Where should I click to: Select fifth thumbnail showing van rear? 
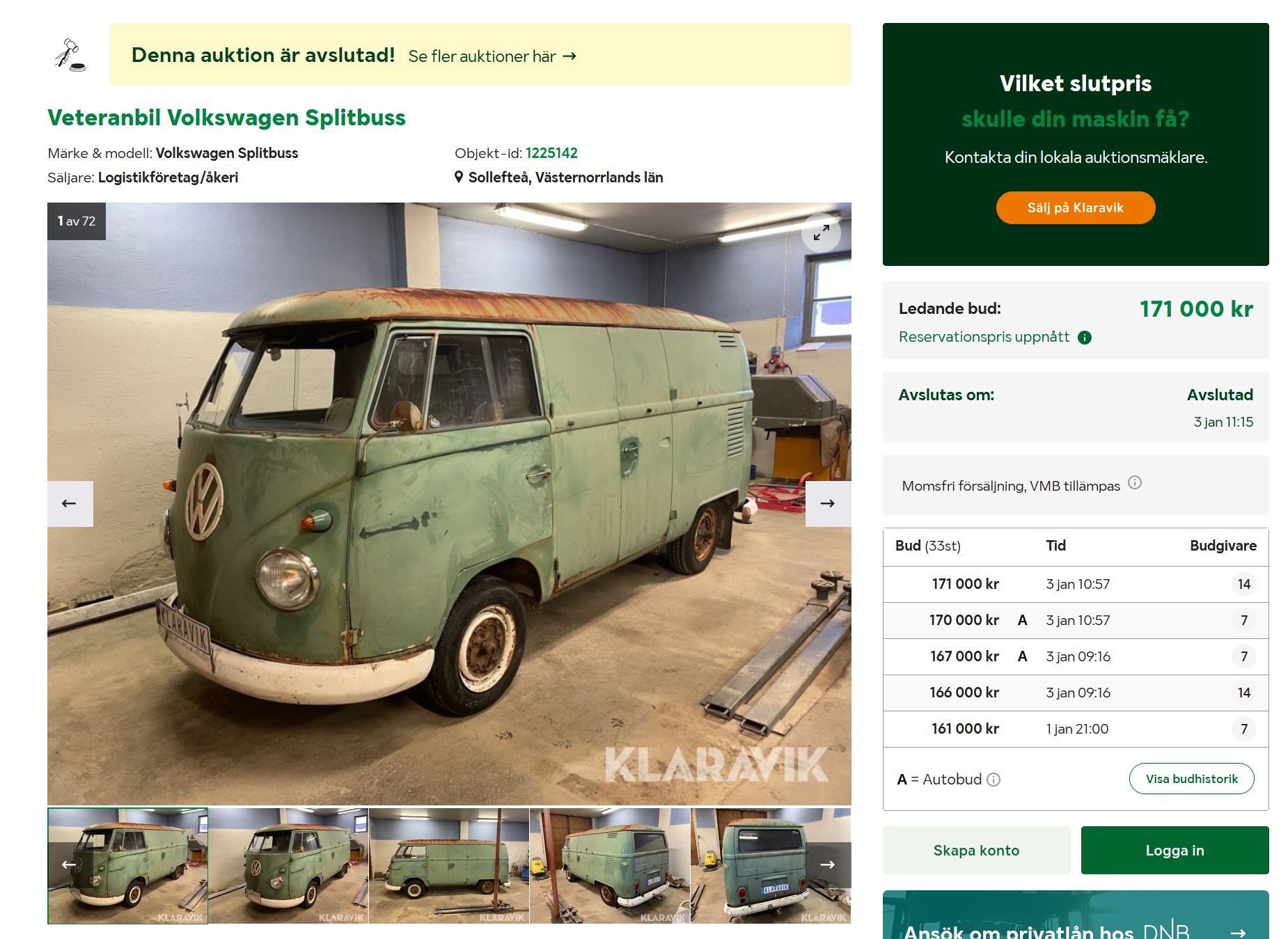point(771,866)
